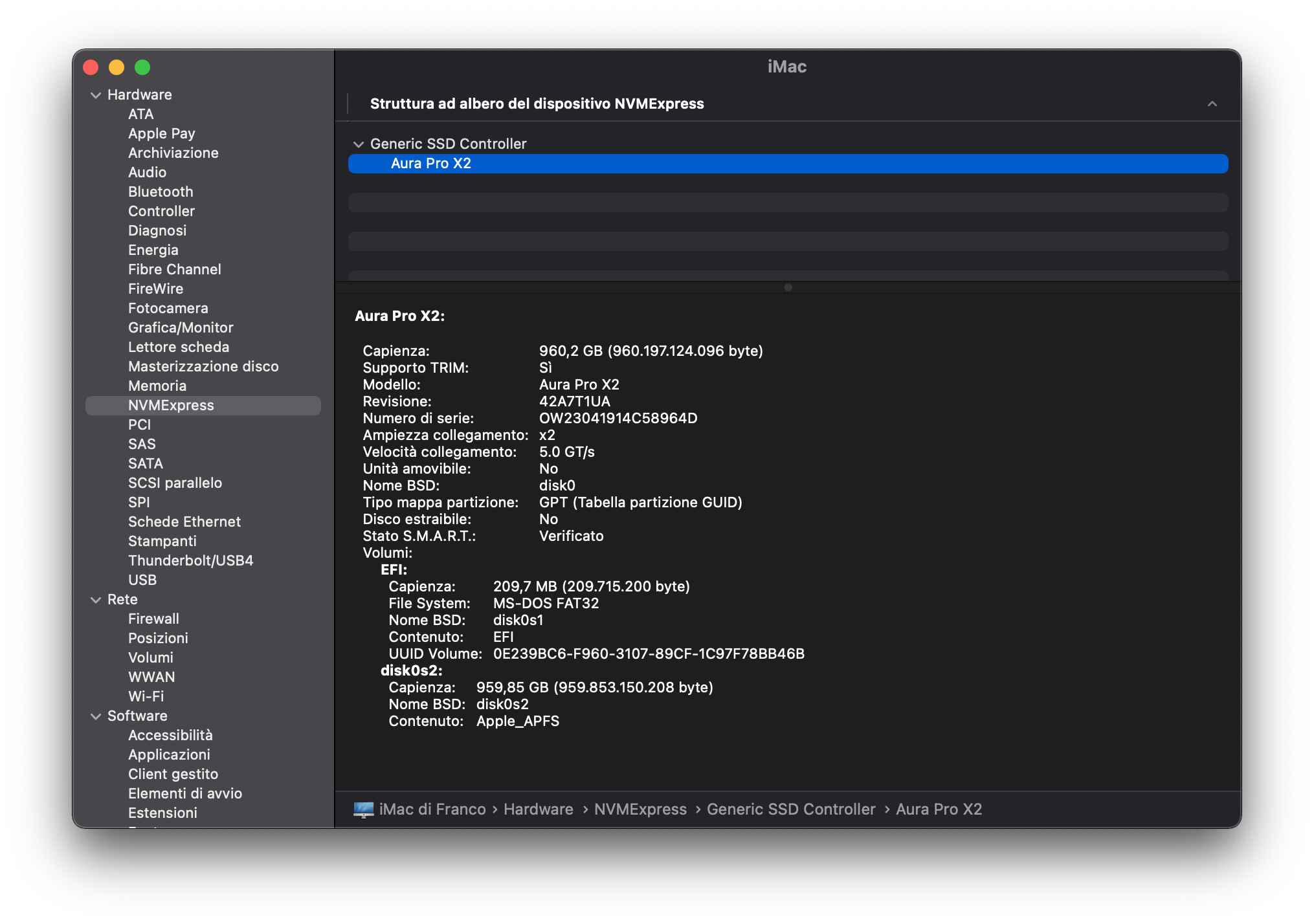Collapse the Hardware section chevron
1314x924 pixels.
pyautogui.click(x=96, y=95)
